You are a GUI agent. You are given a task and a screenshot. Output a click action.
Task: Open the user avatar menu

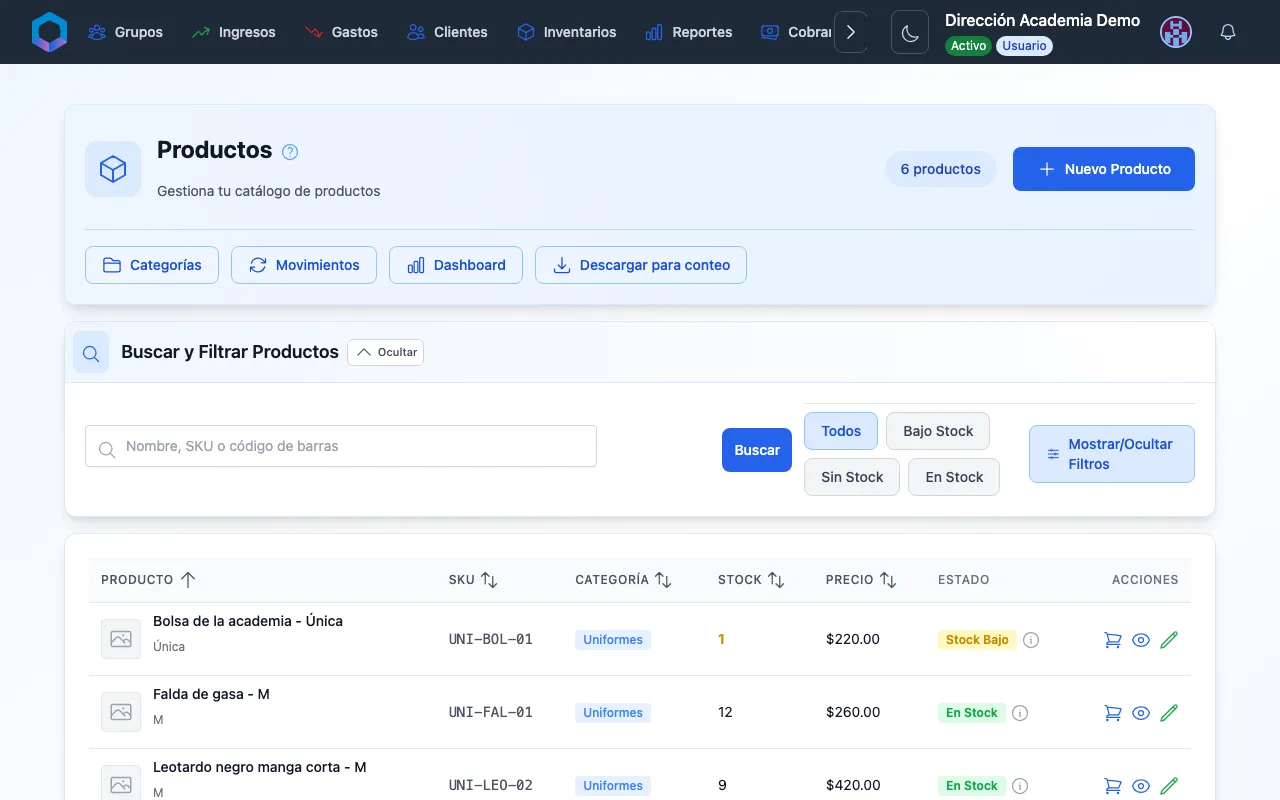coord(1176,32)
